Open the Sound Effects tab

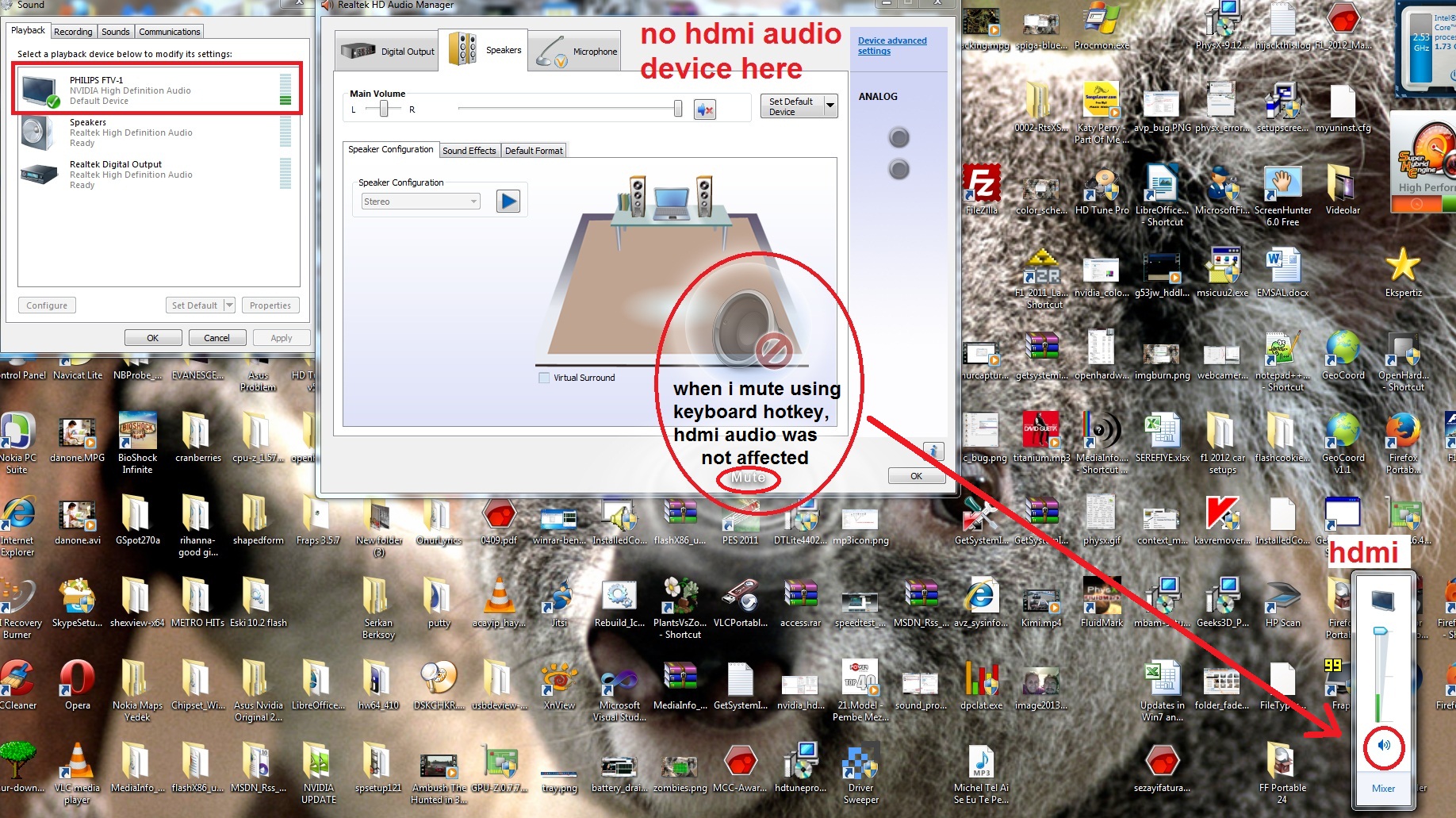[469, 151]
